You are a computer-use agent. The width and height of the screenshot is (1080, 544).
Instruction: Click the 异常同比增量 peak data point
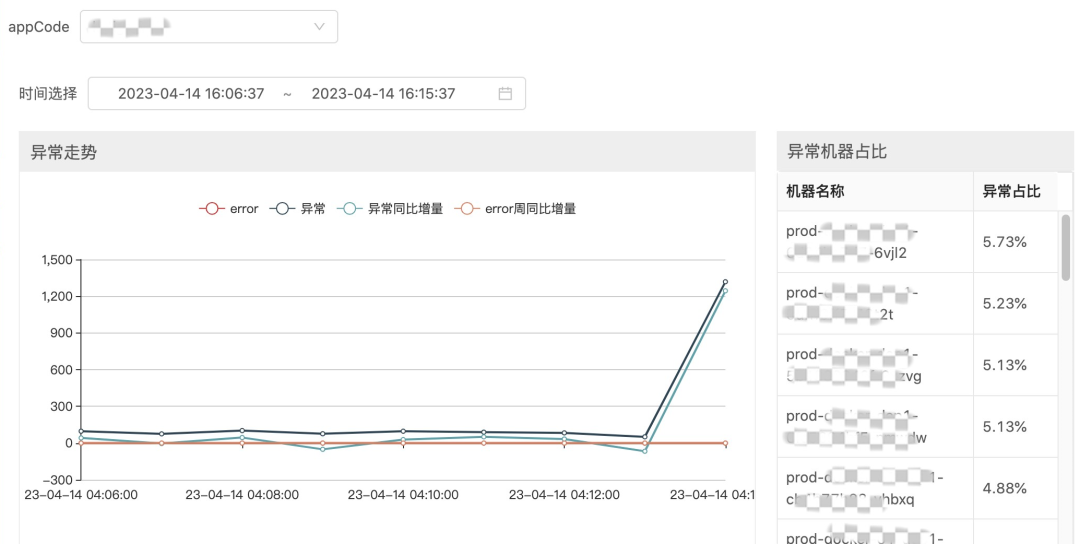pyautogui.click(x=725, y=291)
